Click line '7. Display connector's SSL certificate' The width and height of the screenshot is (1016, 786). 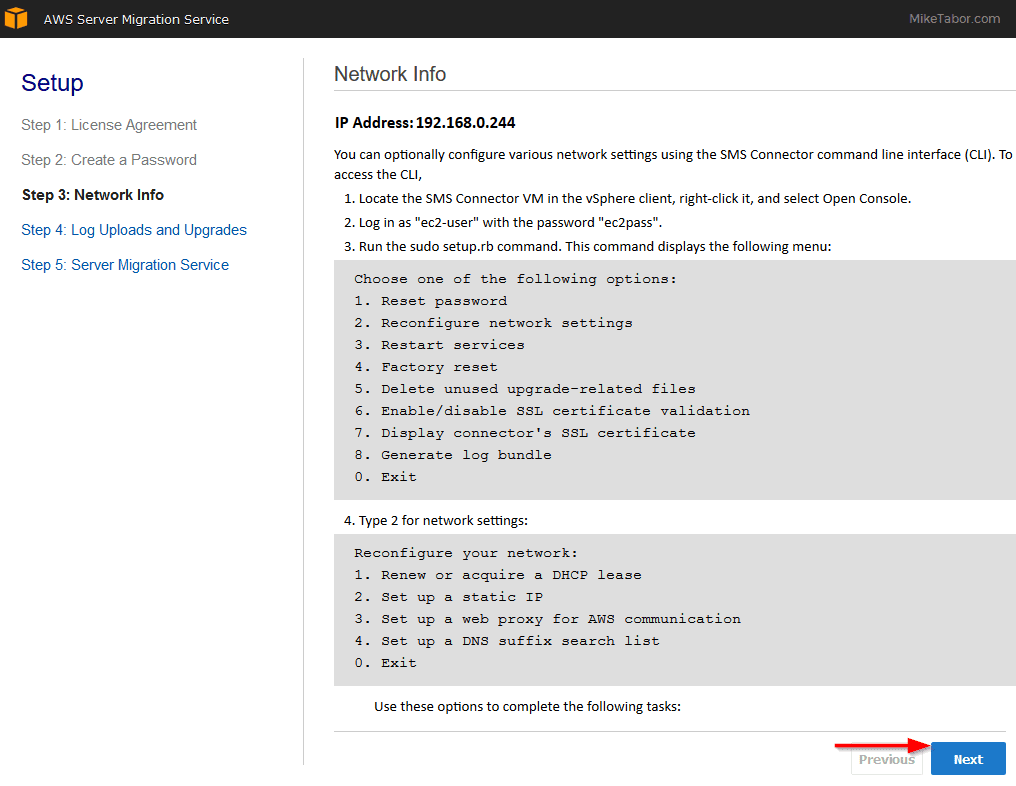[x=525, y=433]
